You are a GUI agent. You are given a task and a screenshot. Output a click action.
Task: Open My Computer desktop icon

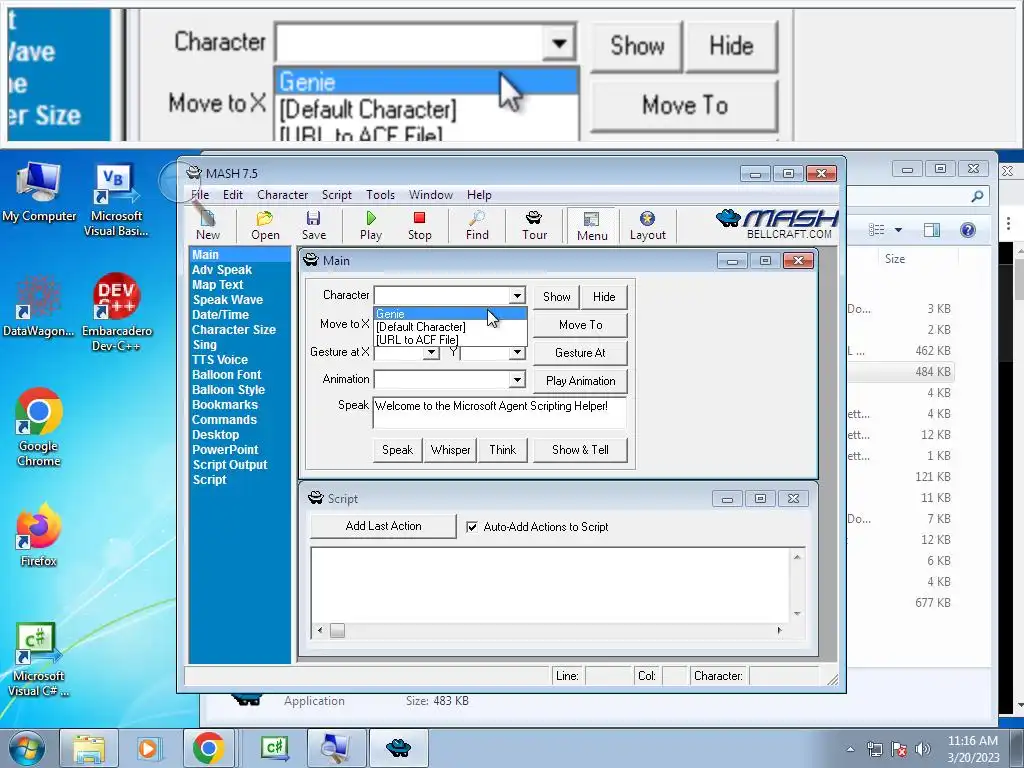39,193
